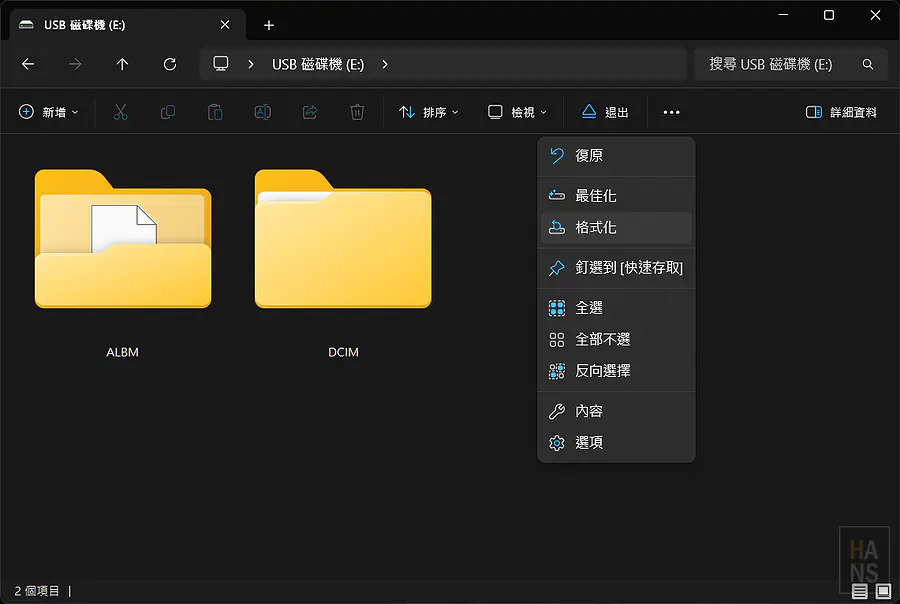This screenshot has width=900, height=604.
Task: Expand the 新增 (New) dropdown
Action: pos(48,112)
